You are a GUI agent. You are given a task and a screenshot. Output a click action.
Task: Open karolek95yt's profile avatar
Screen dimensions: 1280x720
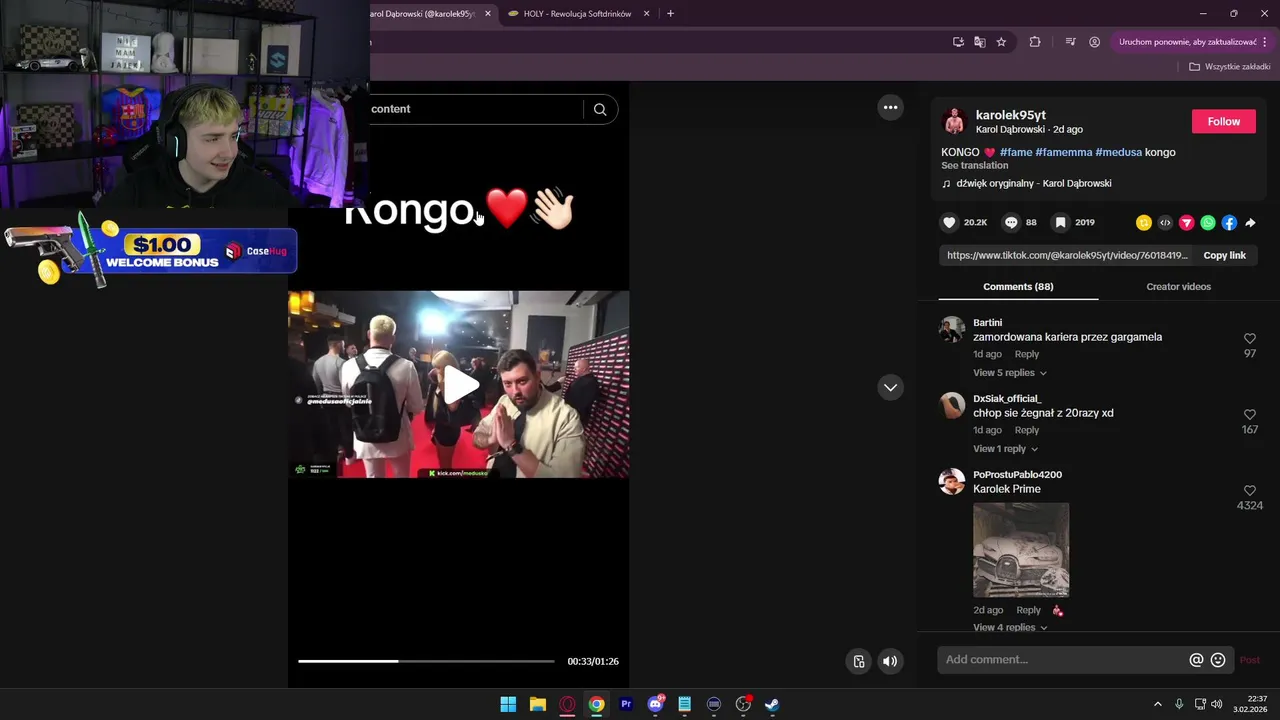[954, 121]
